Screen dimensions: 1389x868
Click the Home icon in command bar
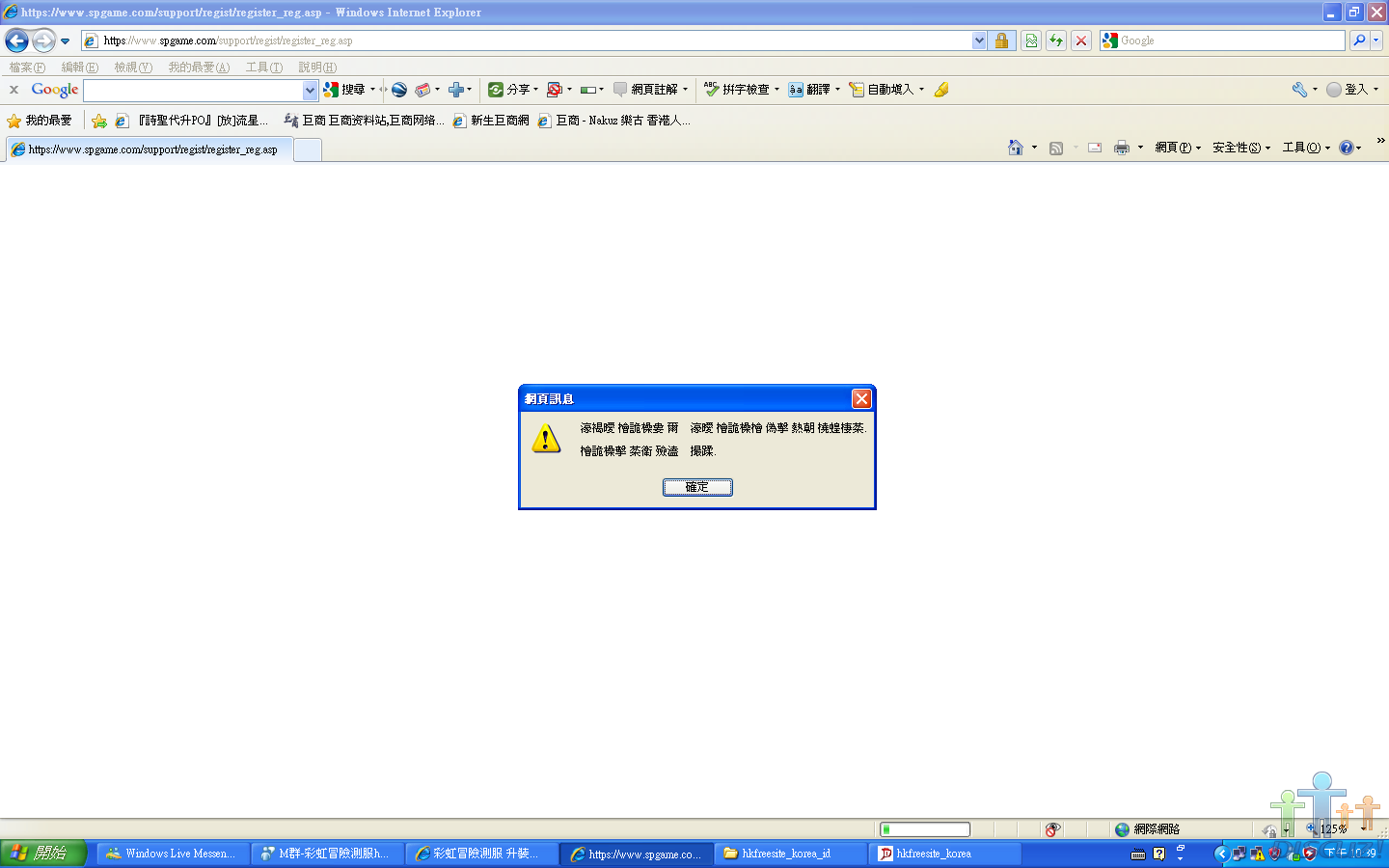click(1015, 148)
